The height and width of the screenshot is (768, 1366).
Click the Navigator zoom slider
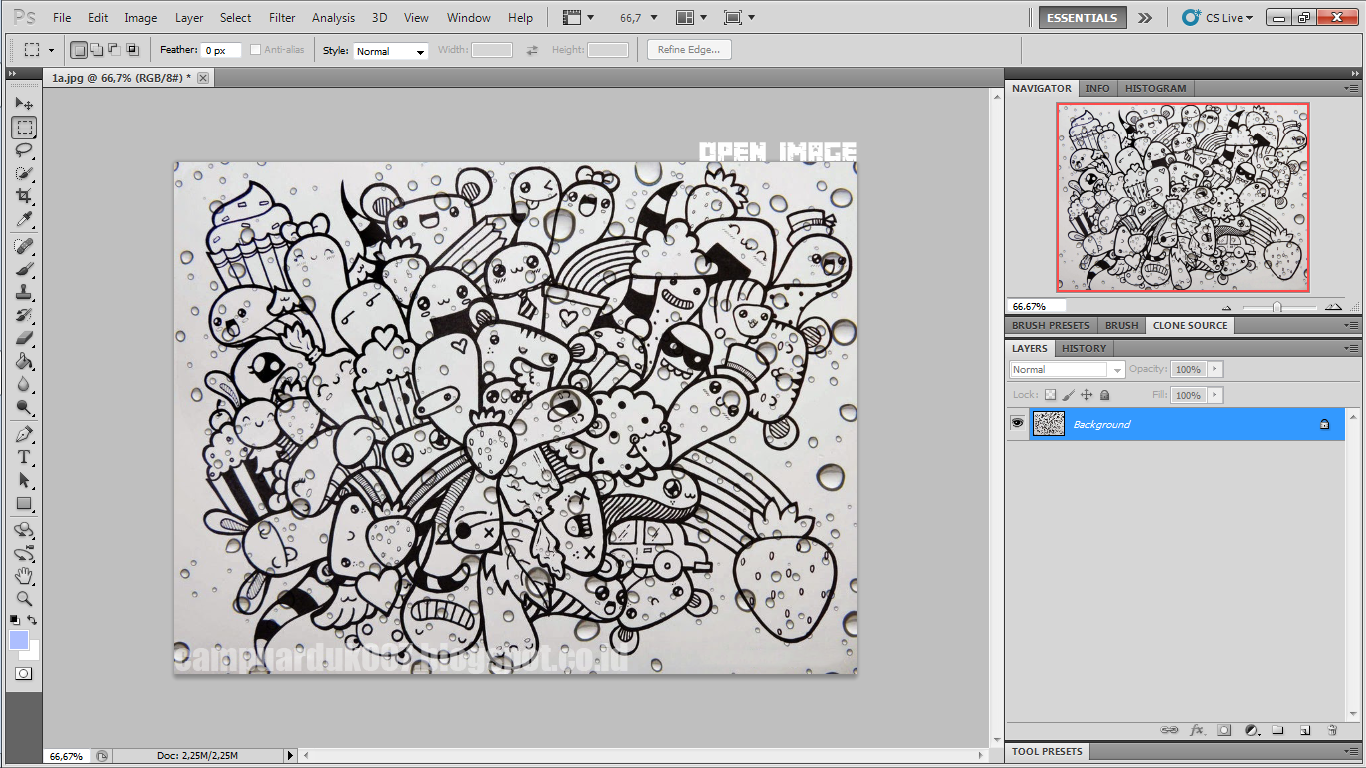point(1277,307)
